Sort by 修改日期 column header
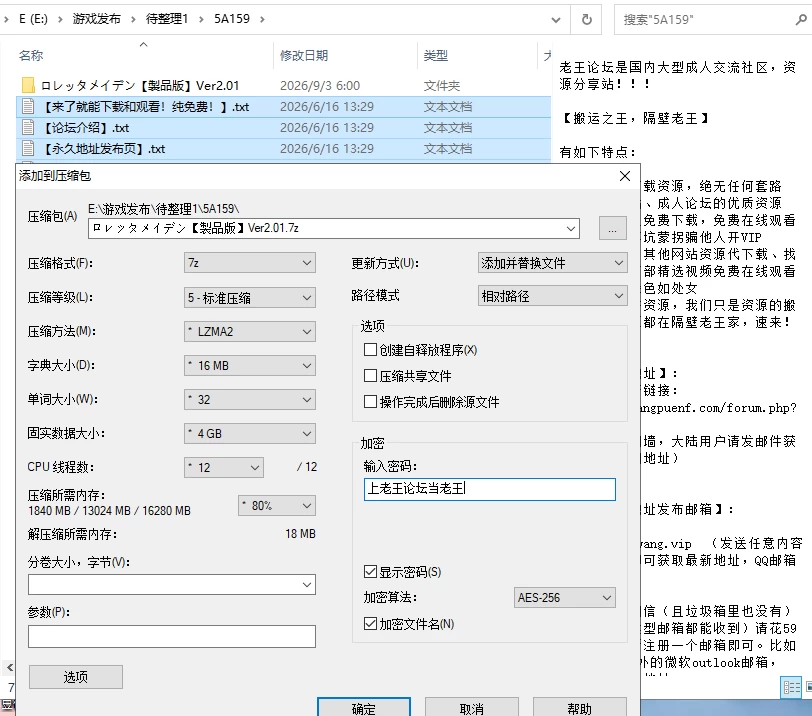812x716 pixels. pos(304,55)
